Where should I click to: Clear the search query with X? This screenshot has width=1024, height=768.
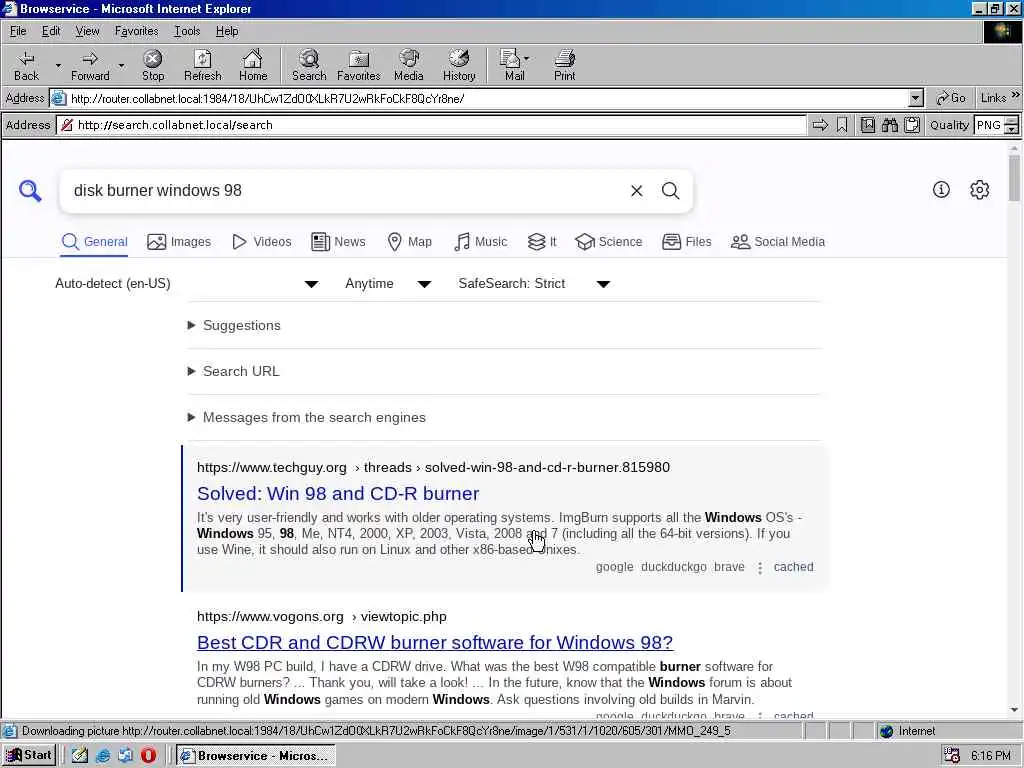637,191
